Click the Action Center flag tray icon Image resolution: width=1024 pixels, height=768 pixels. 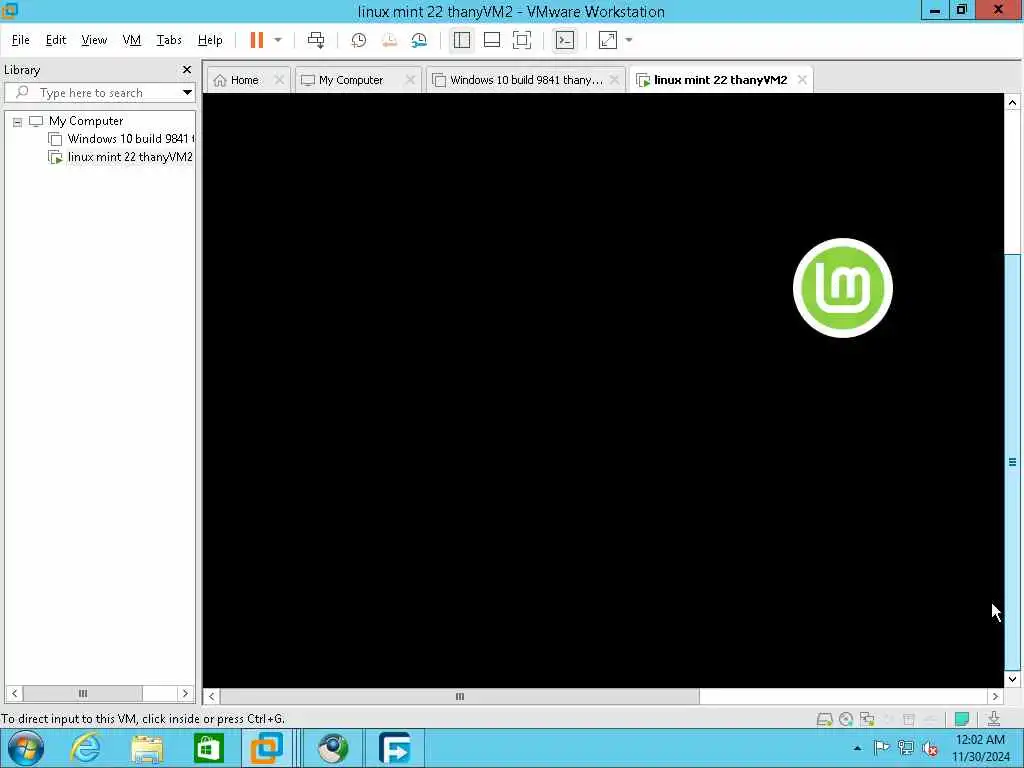pos(882,748)
